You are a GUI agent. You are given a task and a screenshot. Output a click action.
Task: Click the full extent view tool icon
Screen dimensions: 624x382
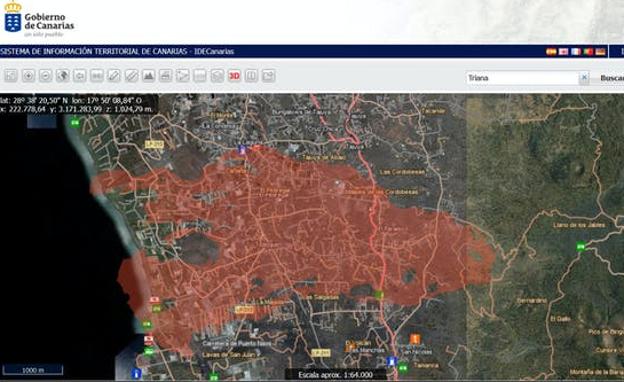pyautogui.click(x=11, y=76)
